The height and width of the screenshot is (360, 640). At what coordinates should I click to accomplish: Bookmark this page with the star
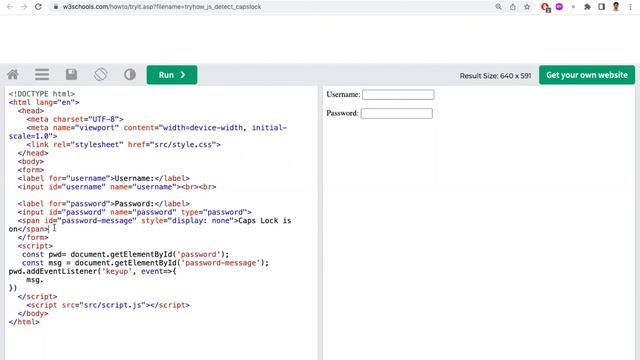click(527, 7)
